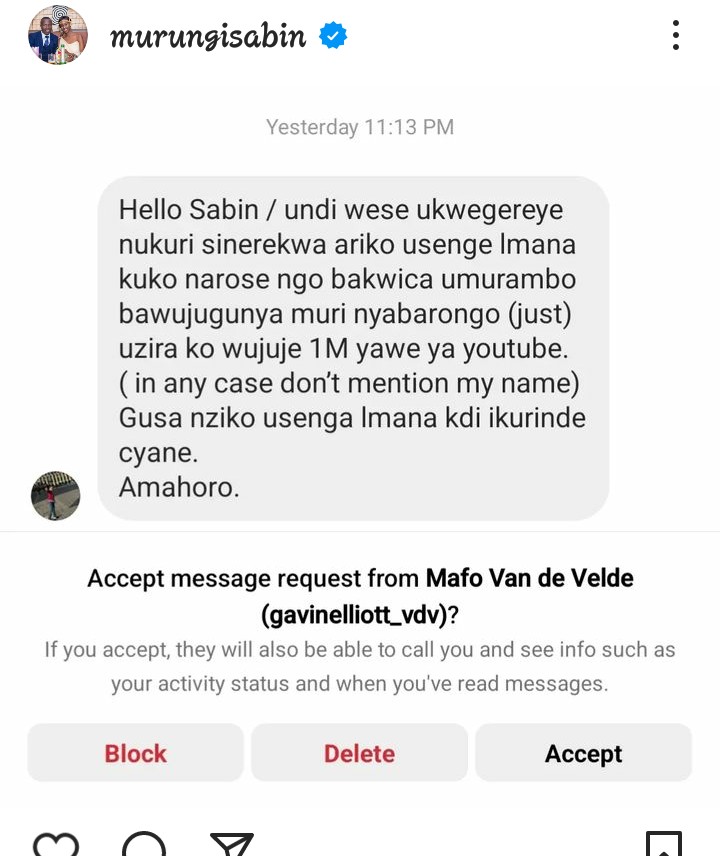The width and height of the screenshot is (720, 856).
Task: Click the name Mafo Van de Velde
Action: tap(530, 578)
